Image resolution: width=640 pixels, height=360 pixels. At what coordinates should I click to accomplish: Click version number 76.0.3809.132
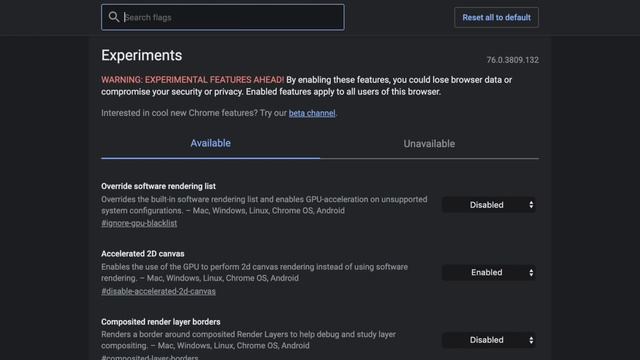(x=513, y=60)
